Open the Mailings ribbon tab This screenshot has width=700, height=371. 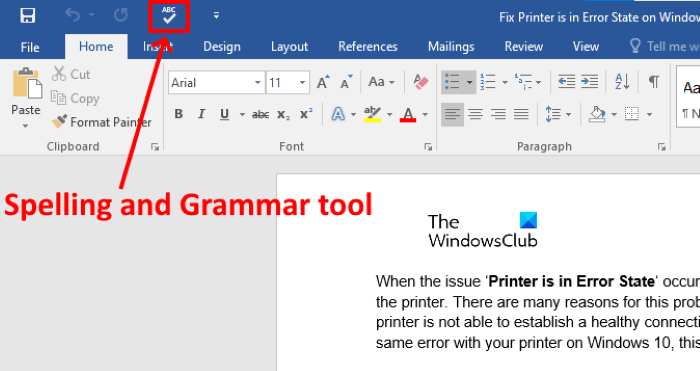[x=451, y=46]
